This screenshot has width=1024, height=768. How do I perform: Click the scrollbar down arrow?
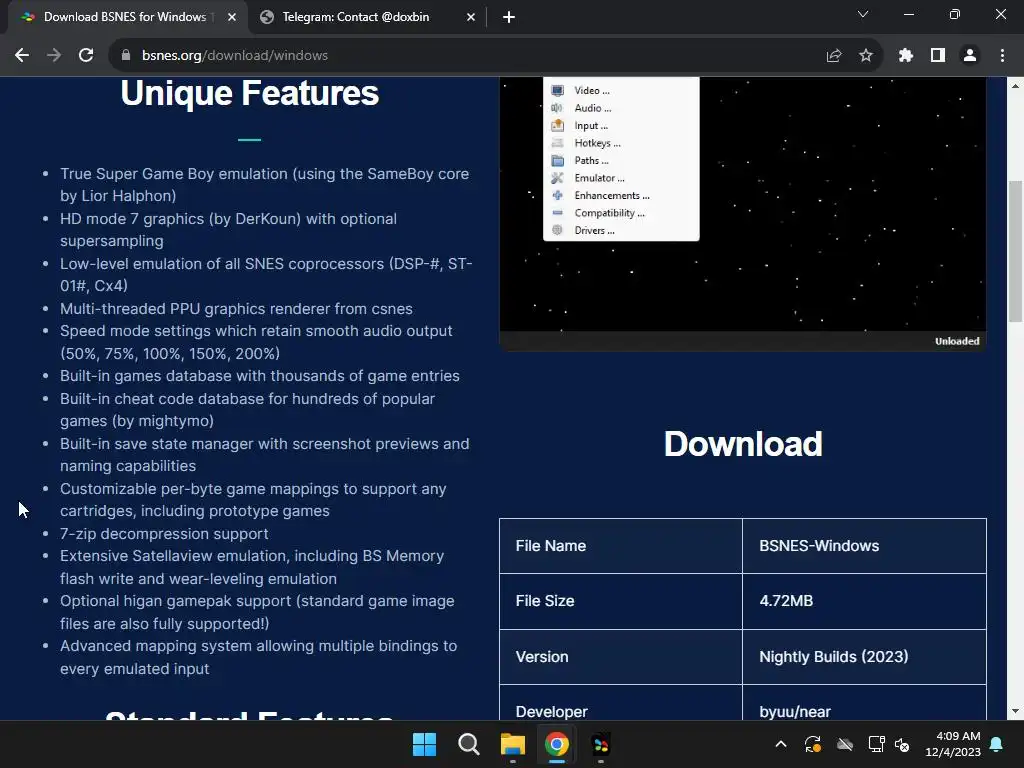[x=1015, y=712]
